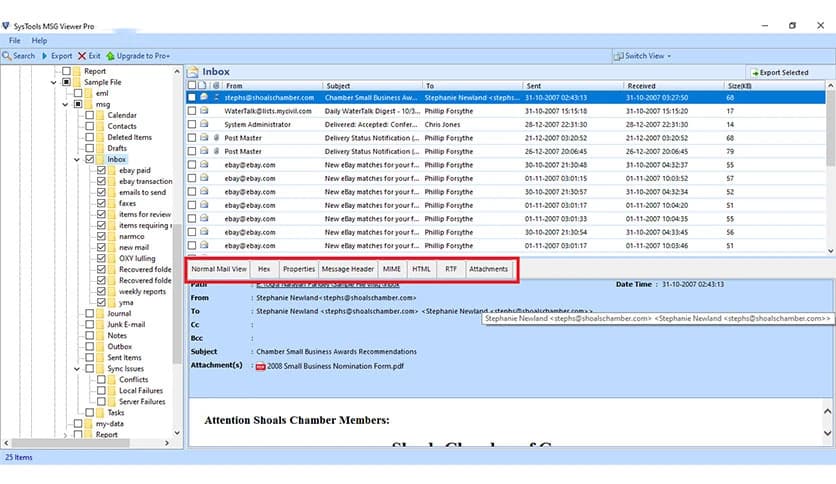Check the System Administrator email checkbox
Screen dimensions: 836x484
click(191, 124)
